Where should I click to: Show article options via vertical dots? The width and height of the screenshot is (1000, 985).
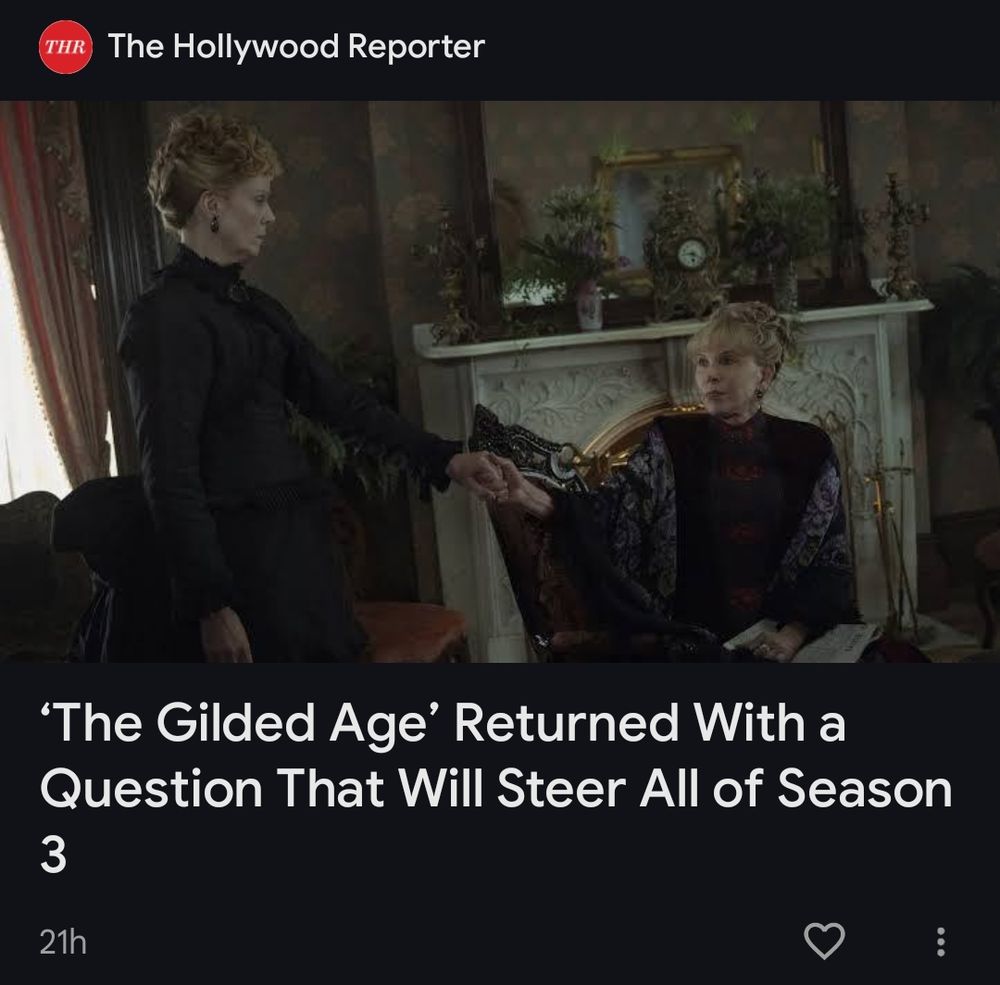click(940, 942)
